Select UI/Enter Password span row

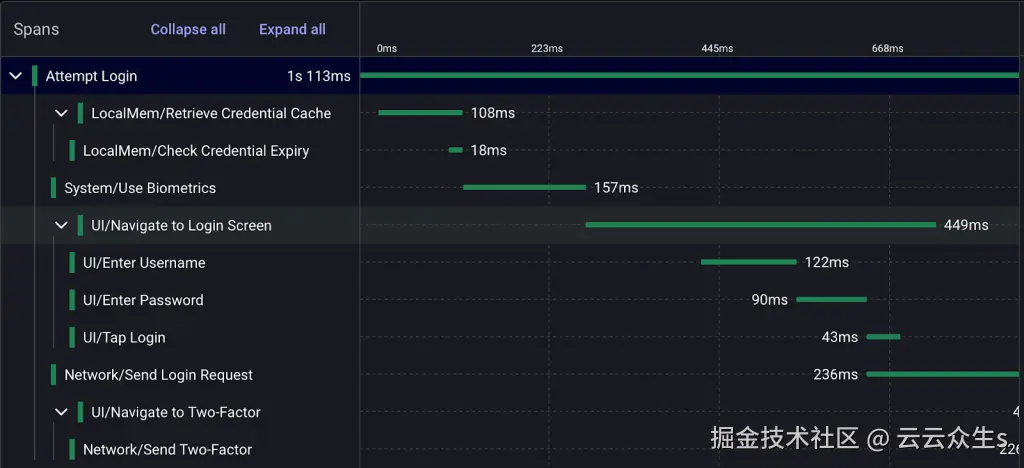pos(143,300)
